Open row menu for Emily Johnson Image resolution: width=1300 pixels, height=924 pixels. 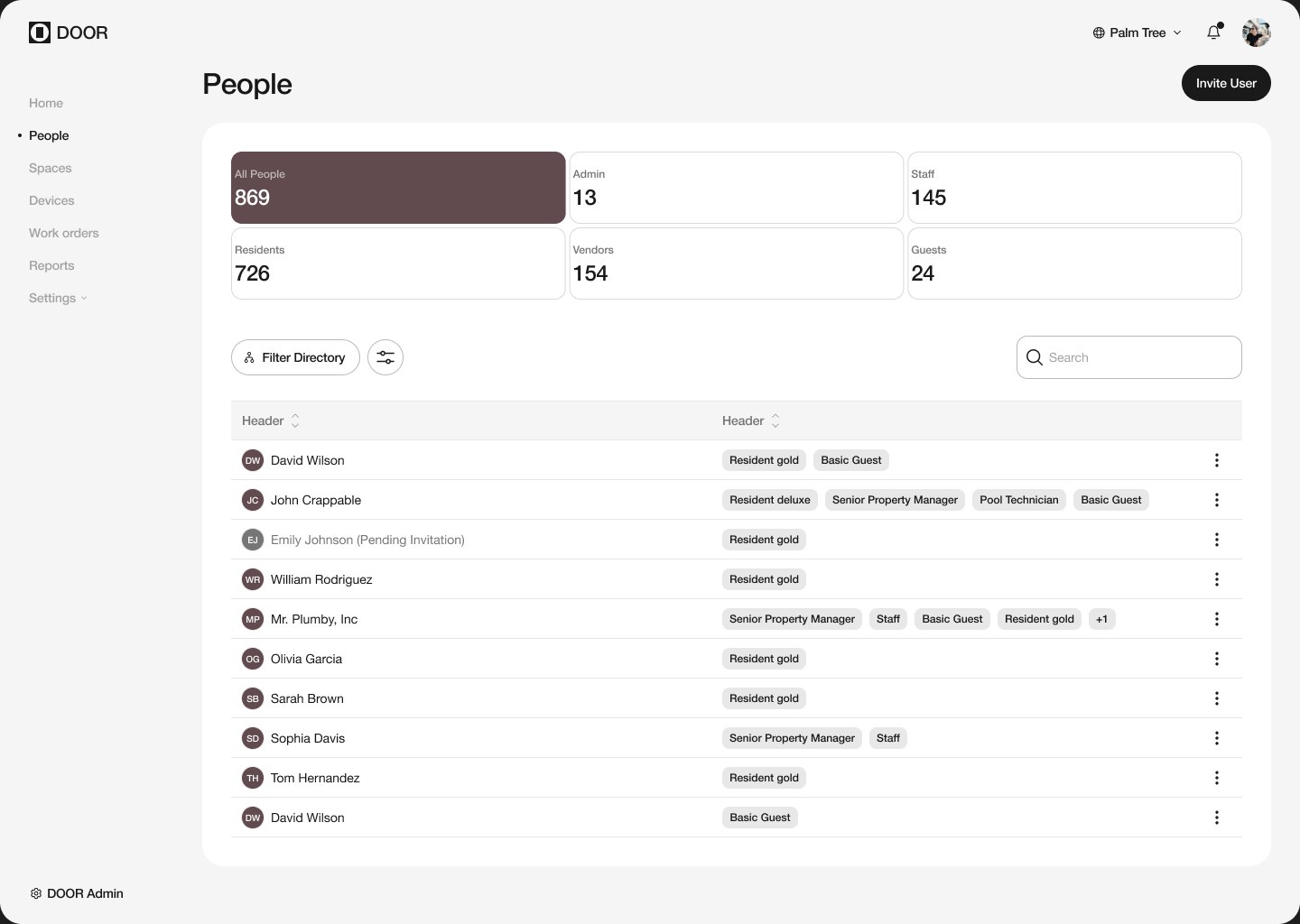1217,540
